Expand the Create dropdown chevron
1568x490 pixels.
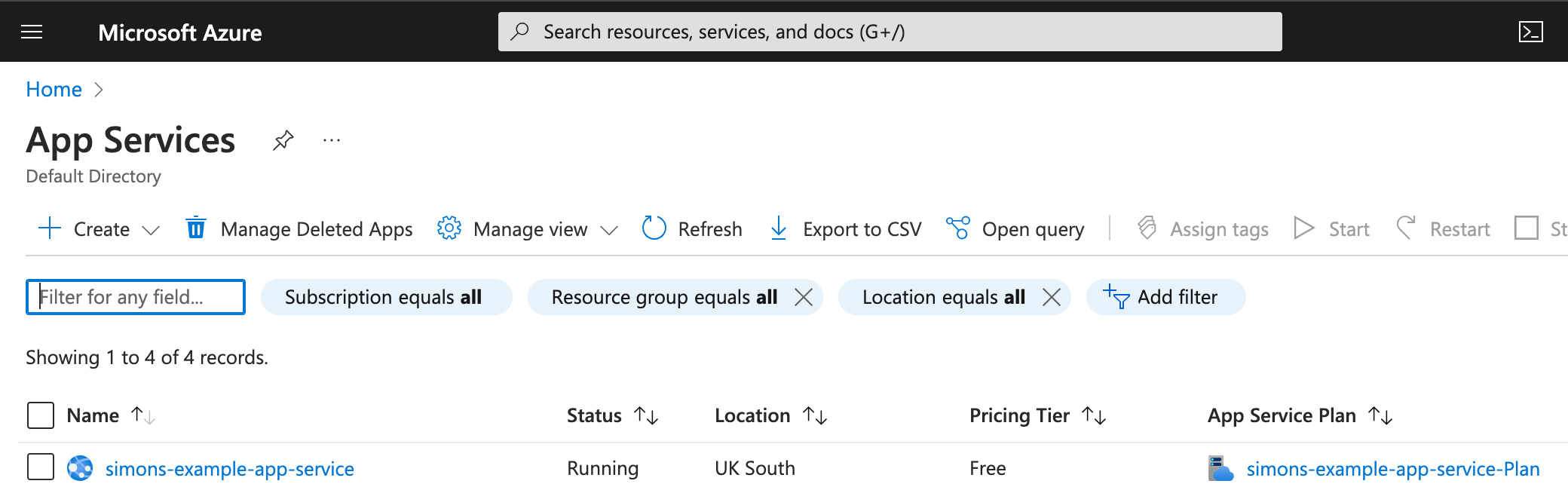(x=151, y=230)
